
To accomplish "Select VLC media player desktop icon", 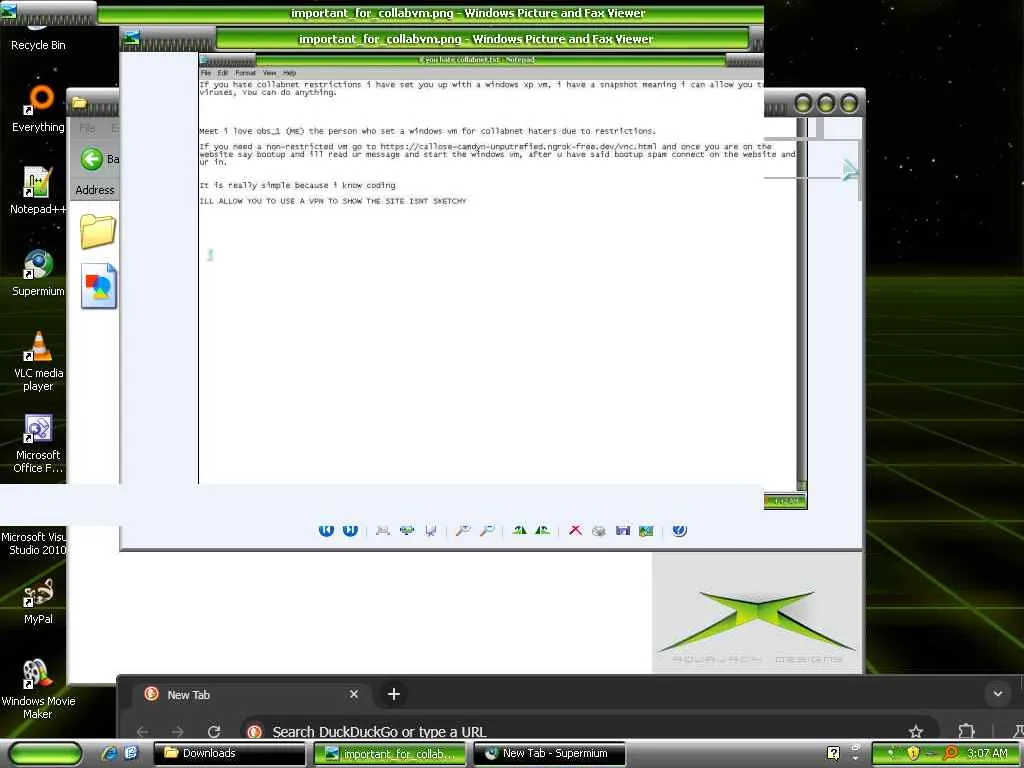I will coord(38,362).
